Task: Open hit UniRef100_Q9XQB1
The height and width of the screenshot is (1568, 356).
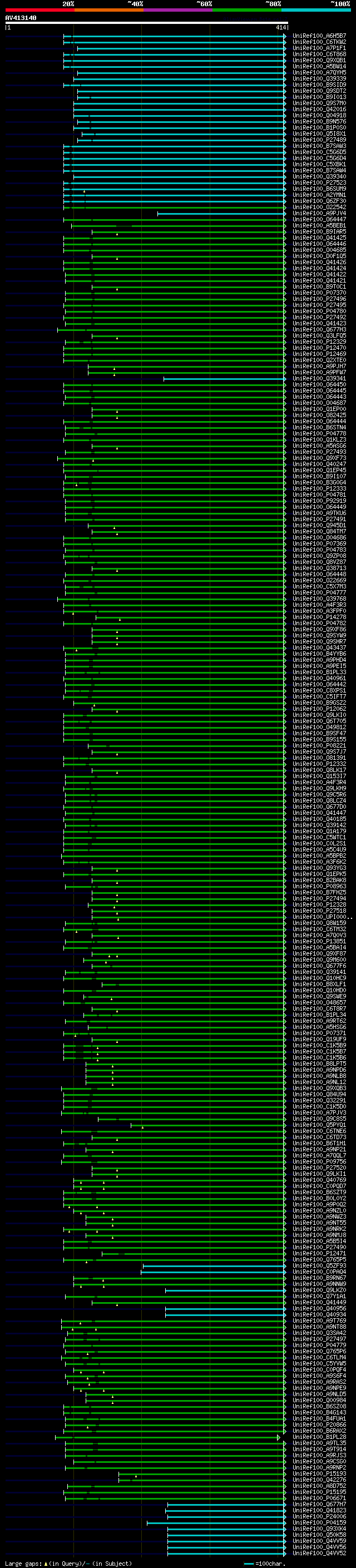Action: click(319, 60)
